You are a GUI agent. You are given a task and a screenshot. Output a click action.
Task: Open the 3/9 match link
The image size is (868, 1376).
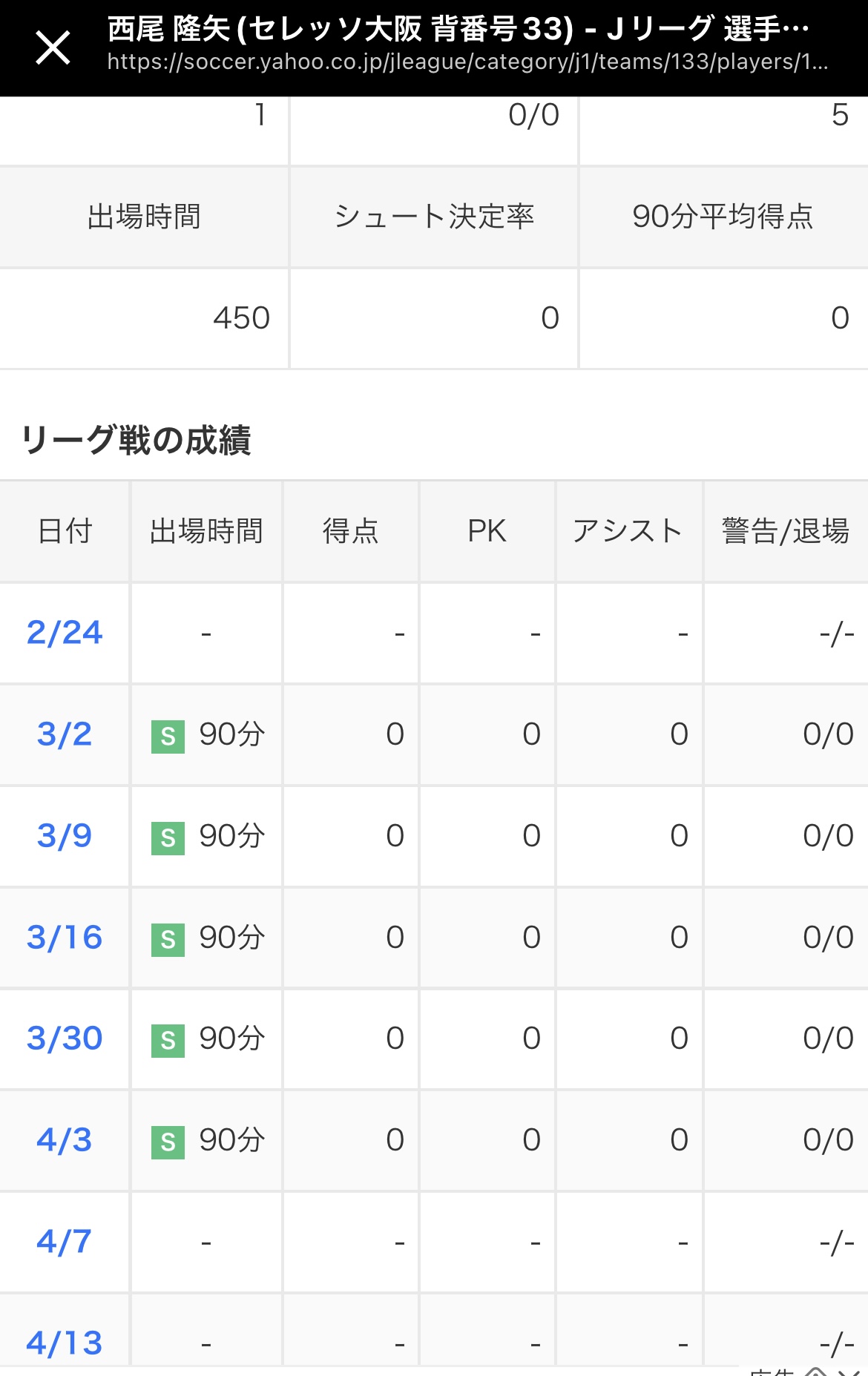(x=65, y=836)
